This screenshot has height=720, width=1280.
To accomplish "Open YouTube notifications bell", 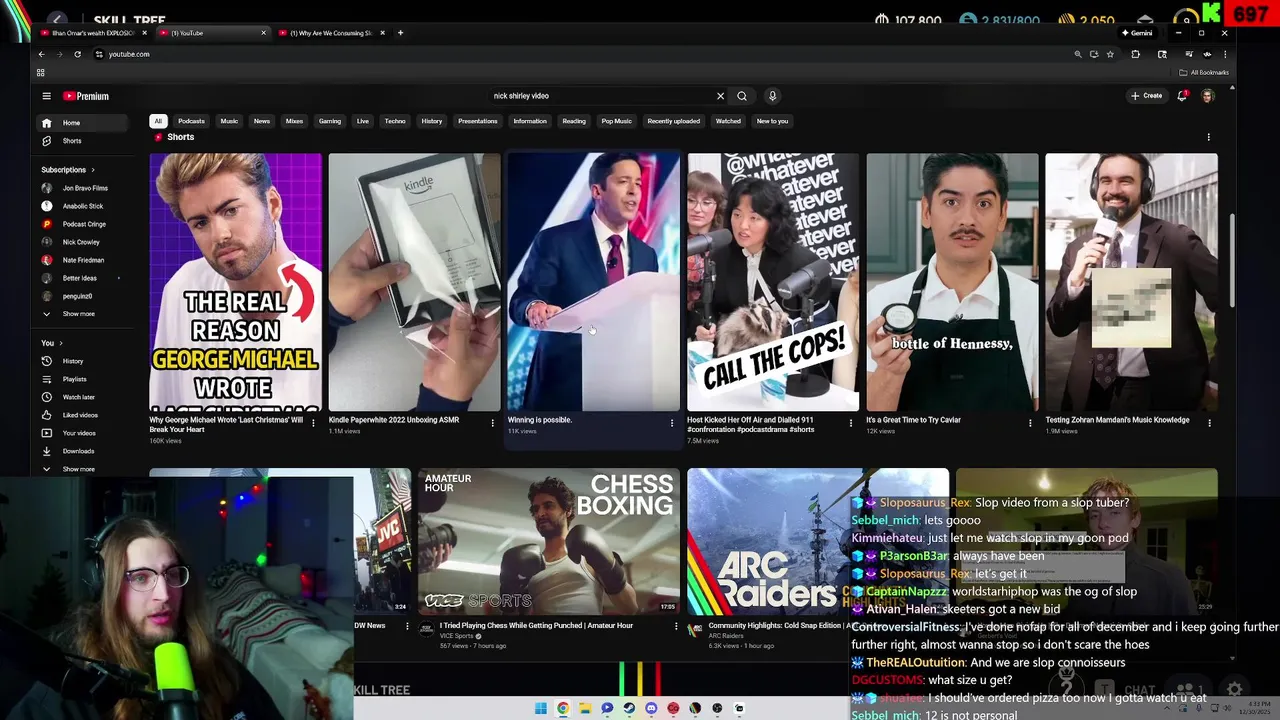I will (x=1182, y=96).
